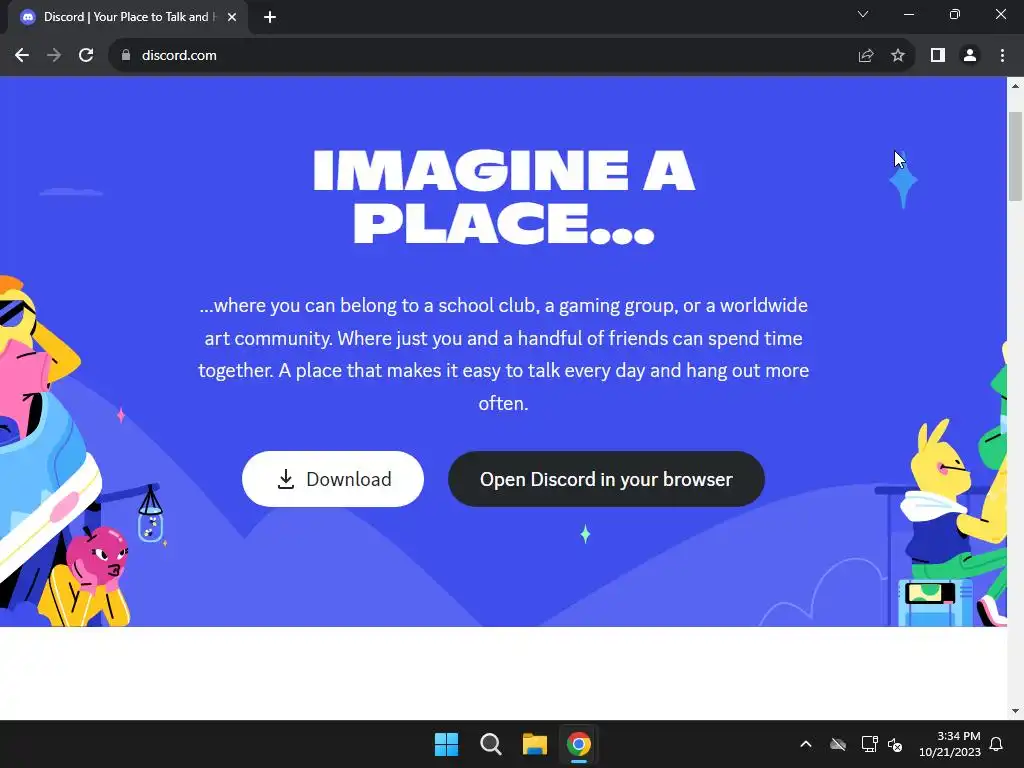Click the muted volume tray icon

click(895, 744)
